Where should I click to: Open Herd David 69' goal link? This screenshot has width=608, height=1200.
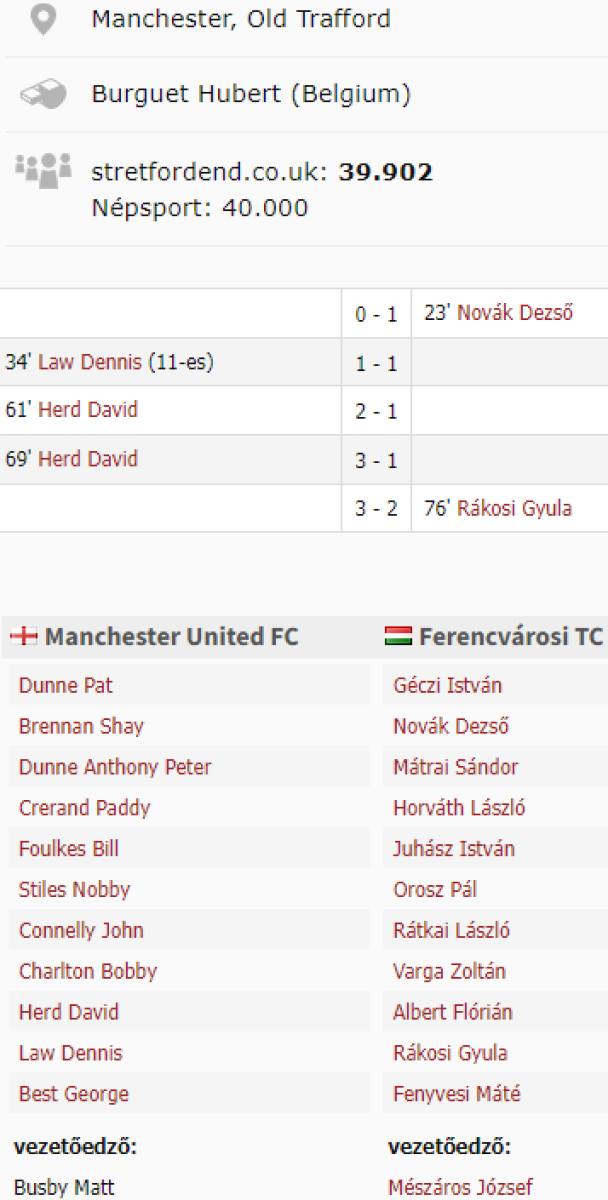[88, 459]
